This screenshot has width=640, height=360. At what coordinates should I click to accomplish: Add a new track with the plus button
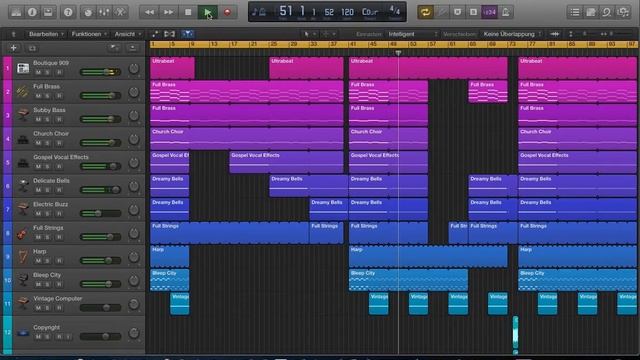(x=13, y=48)
